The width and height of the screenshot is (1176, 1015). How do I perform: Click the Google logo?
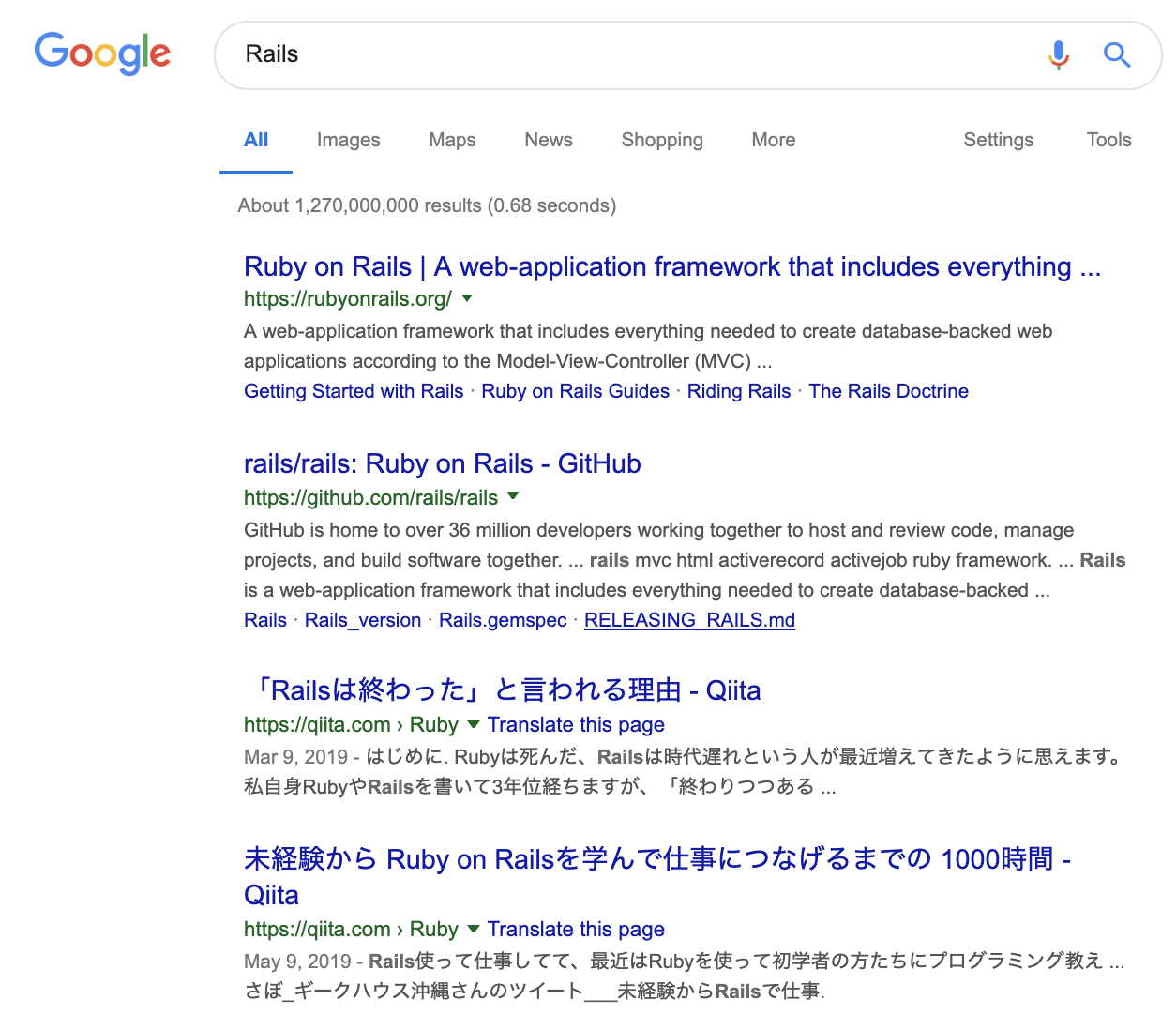point(102,53)
